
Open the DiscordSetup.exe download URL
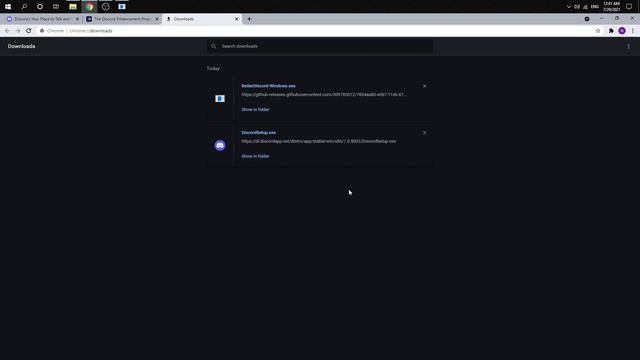(x=318, y=141)
